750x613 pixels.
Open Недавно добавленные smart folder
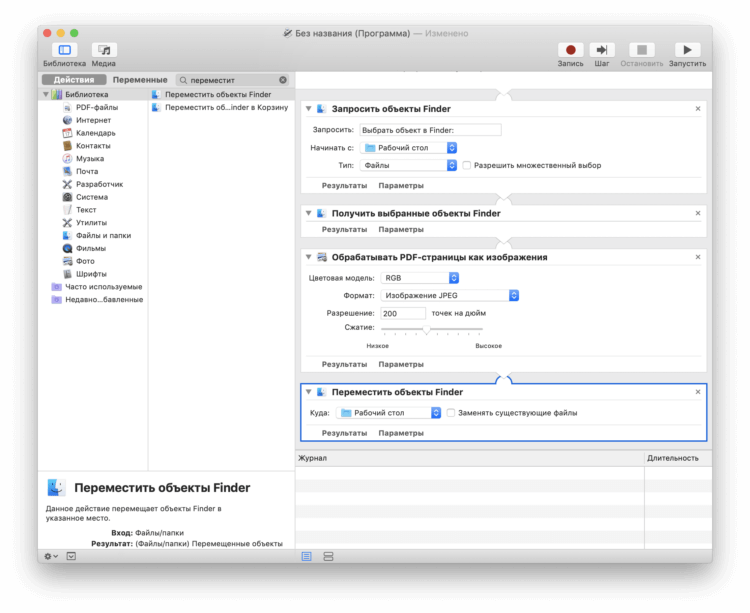(104, 300)
